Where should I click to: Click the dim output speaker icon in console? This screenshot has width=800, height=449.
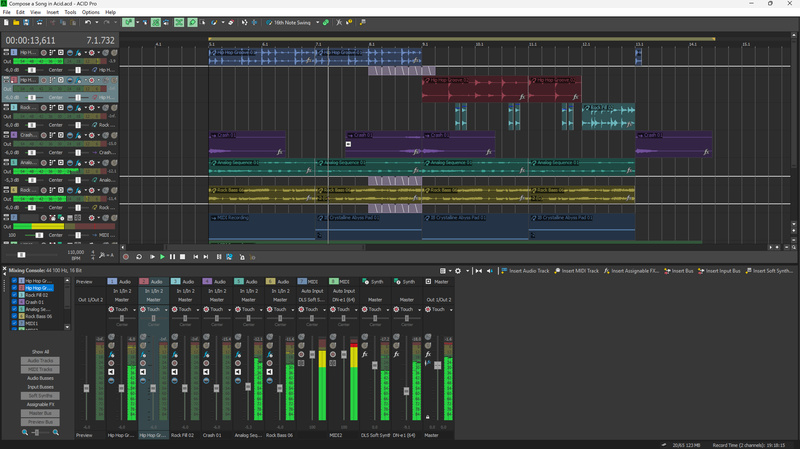point(490,271)
